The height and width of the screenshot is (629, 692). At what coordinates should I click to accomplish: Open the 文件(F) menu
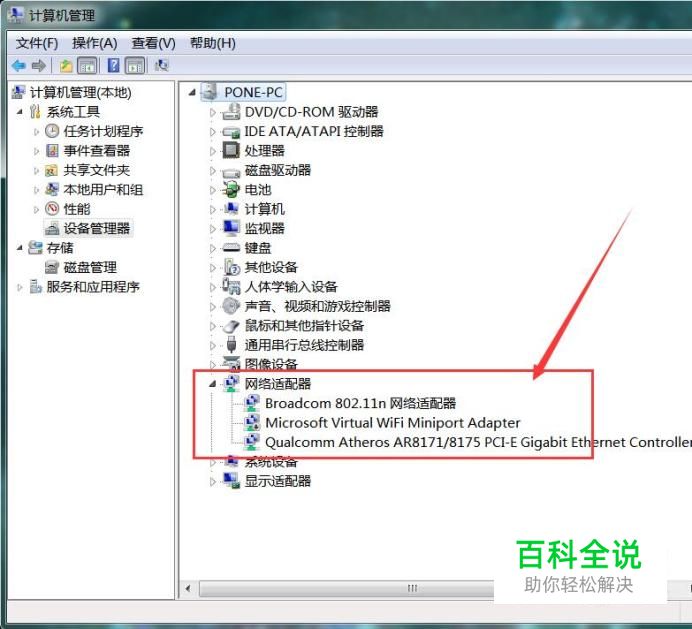[37, 43]
